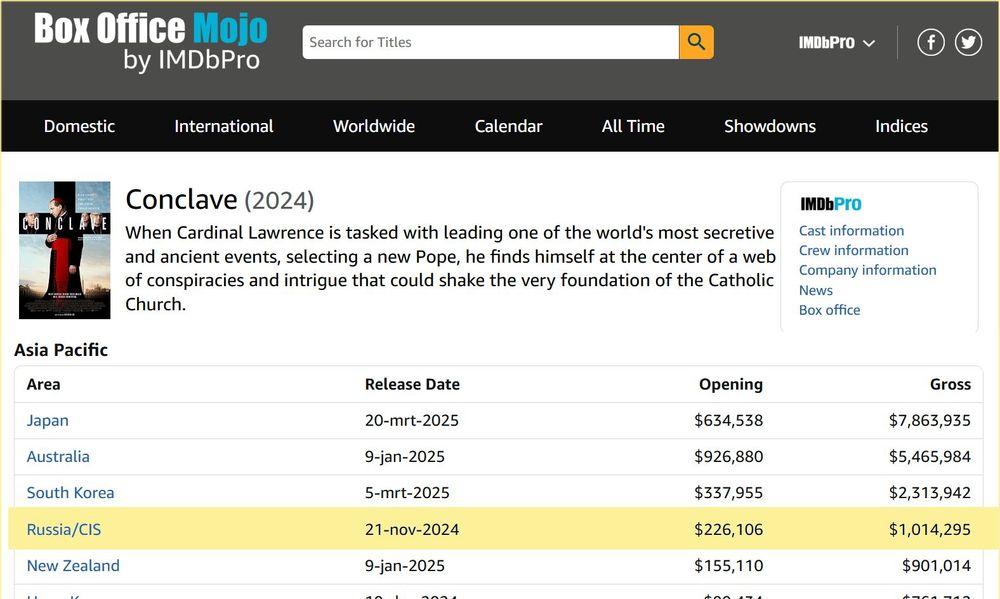
Task: Click New Zealand gross value $901,014
Action: 936,566
